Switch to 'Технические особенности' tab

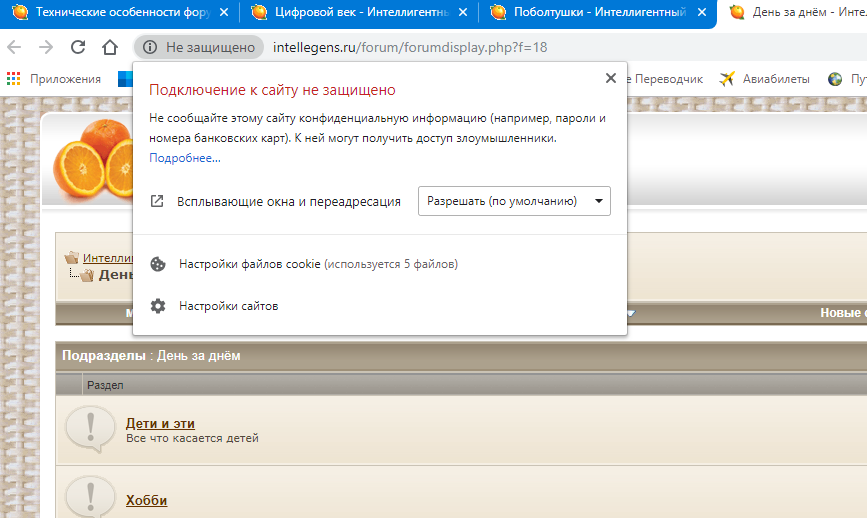pos(120,13)
